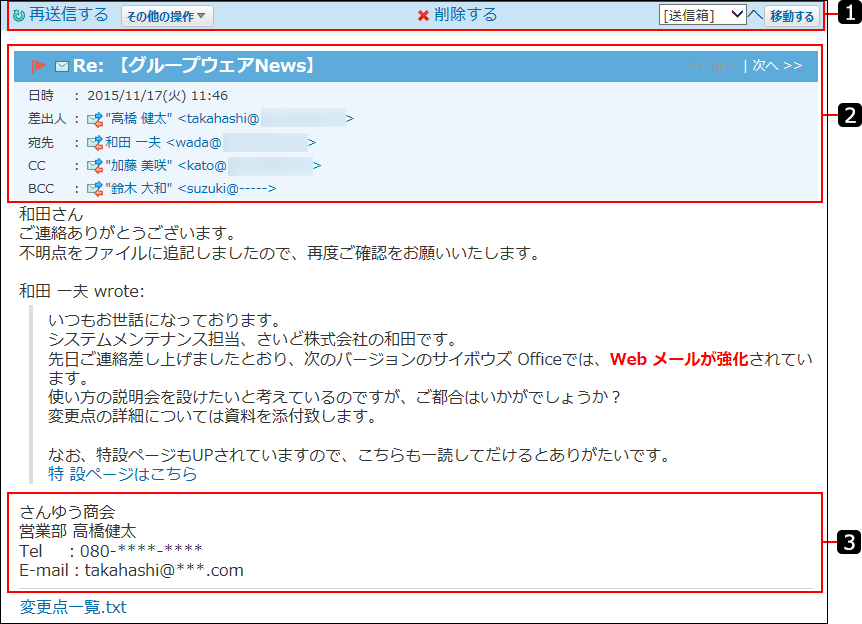862x624 pixels.
Task: Click the subject text Re: 【グループウェアNews】
Action: tap(196, 66)
